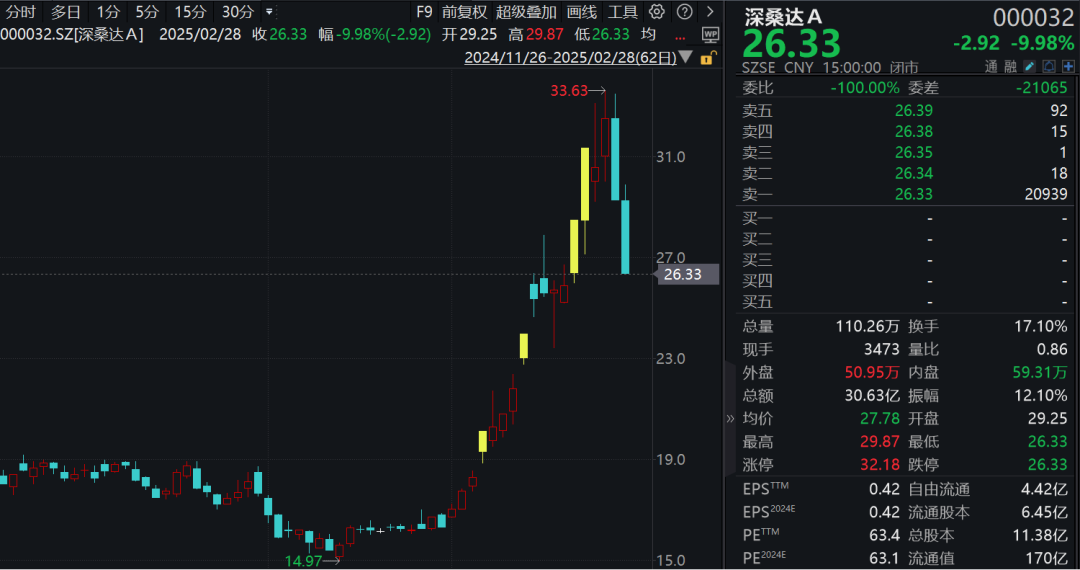
Task: Click the 自由流通 value 4.42亿
Action: 1044,489
